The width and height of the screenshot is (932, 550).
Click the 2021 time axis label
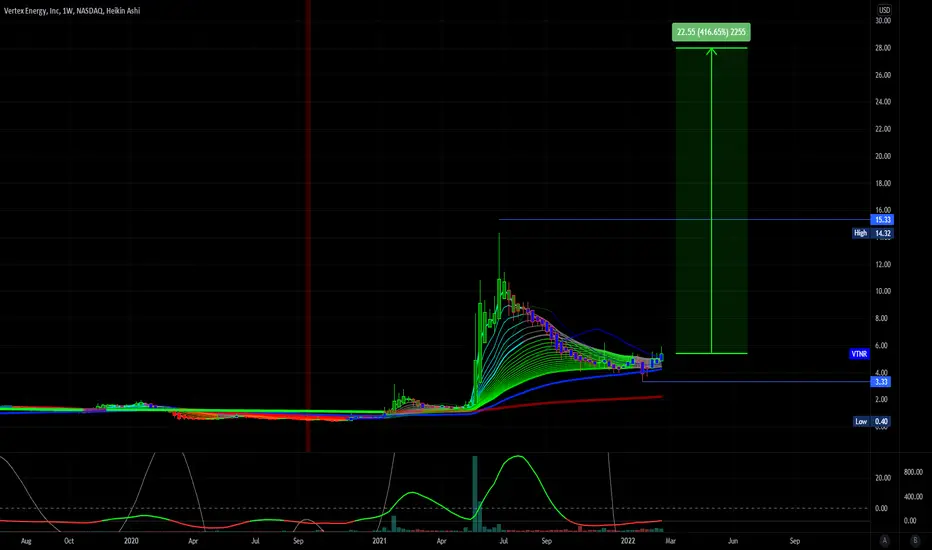pyautogui.click(x=379, y=541)
